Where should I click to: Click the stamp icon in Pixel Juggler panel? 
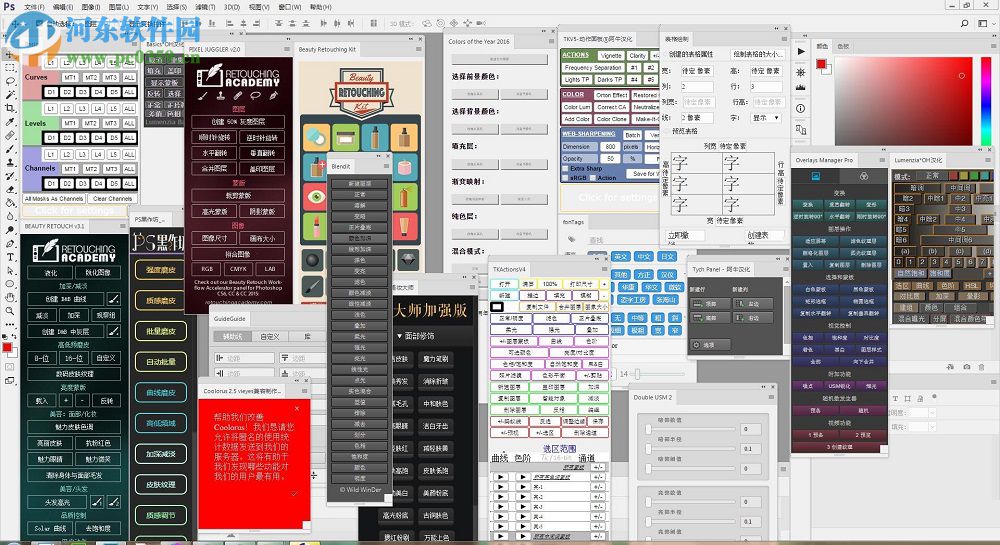tap(221, 96)
